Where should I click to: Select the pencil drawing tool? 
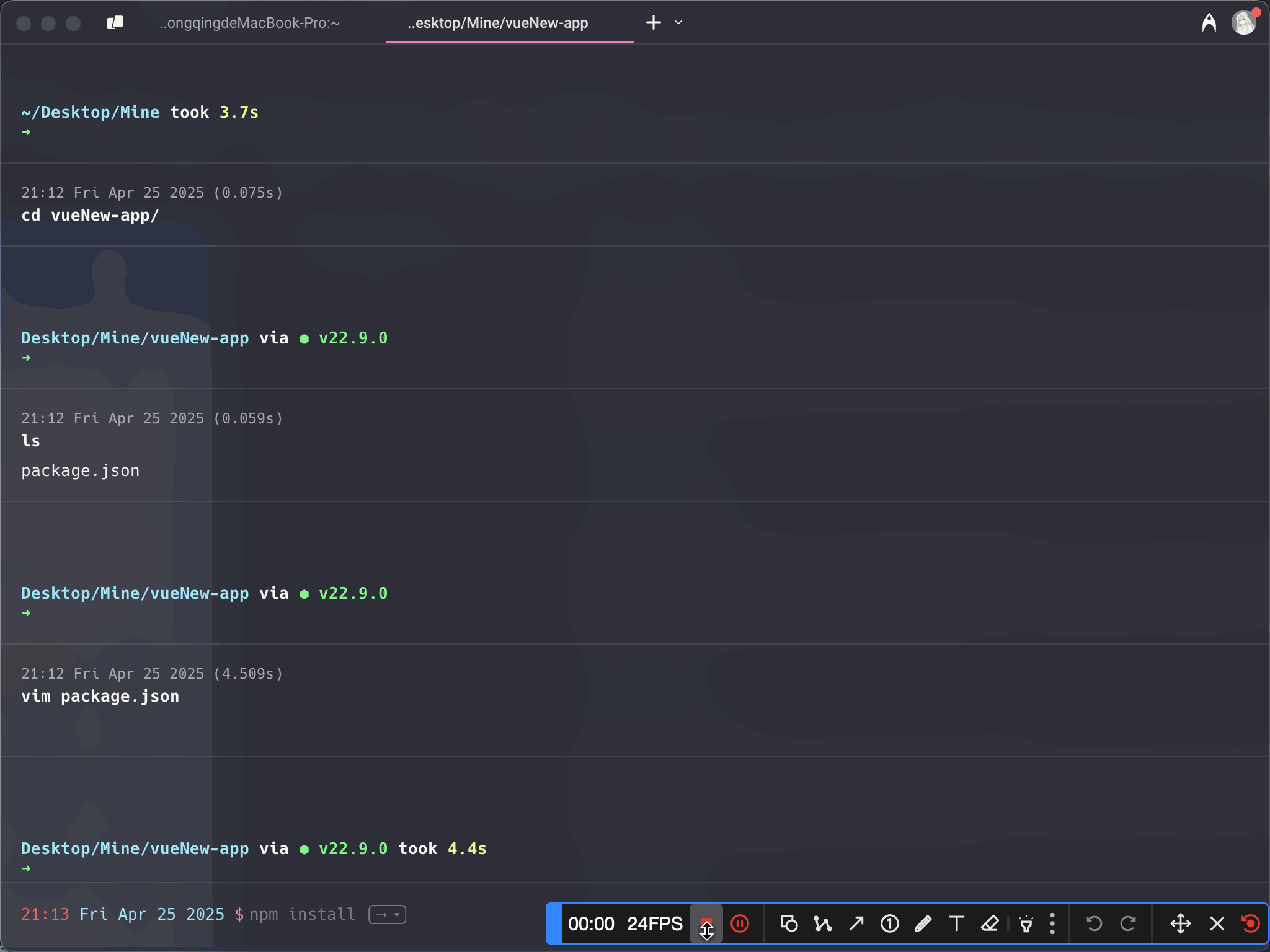tap(923, 923)
